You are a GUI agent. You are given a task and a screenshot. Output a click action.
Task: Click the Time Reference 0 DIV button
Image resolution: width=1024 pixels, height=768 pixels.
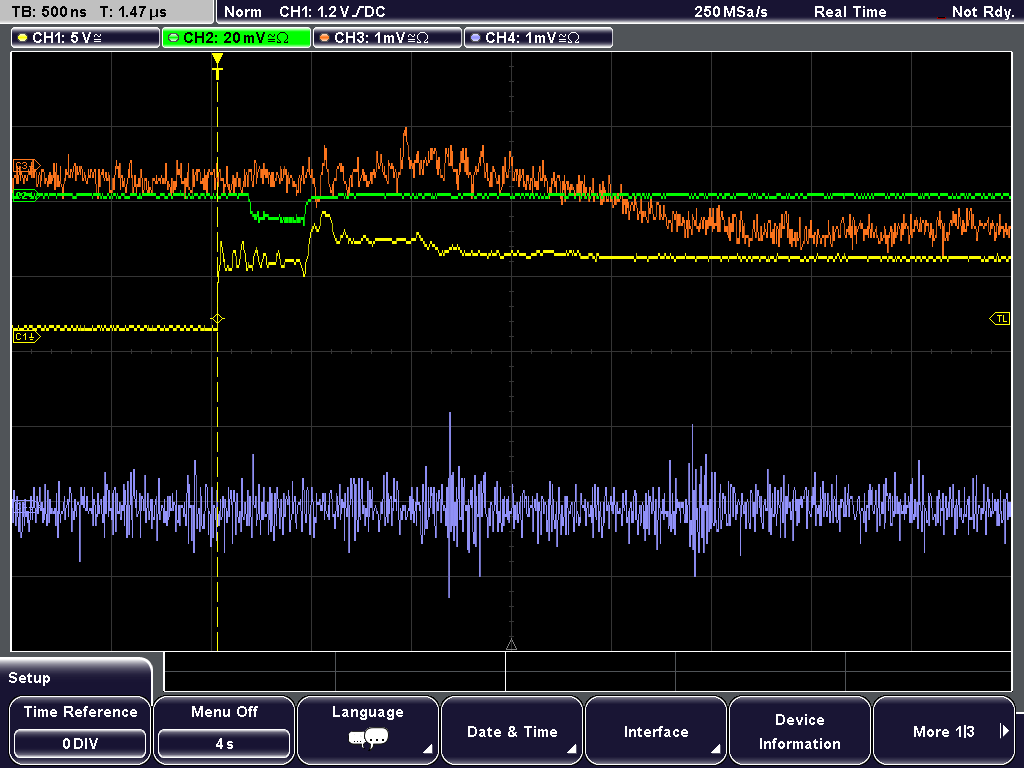click(x=80, y=730)
